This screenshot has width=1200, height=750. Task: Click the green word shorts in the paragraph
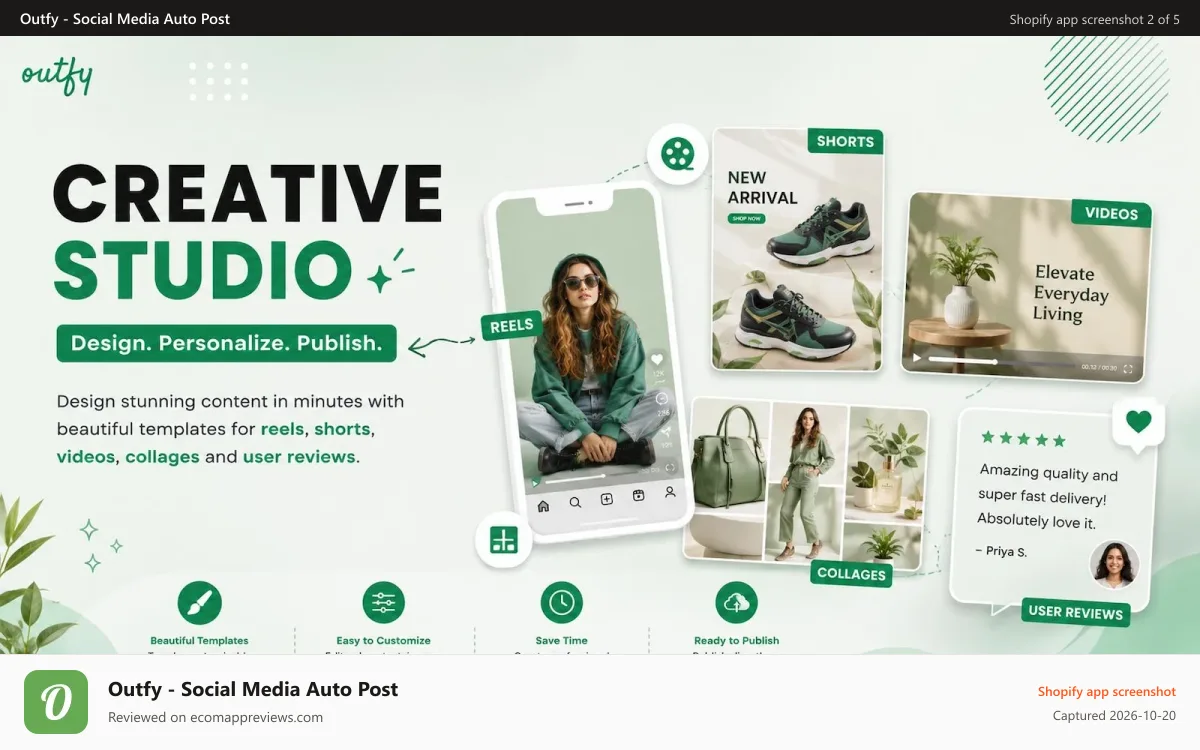point(343,429)
